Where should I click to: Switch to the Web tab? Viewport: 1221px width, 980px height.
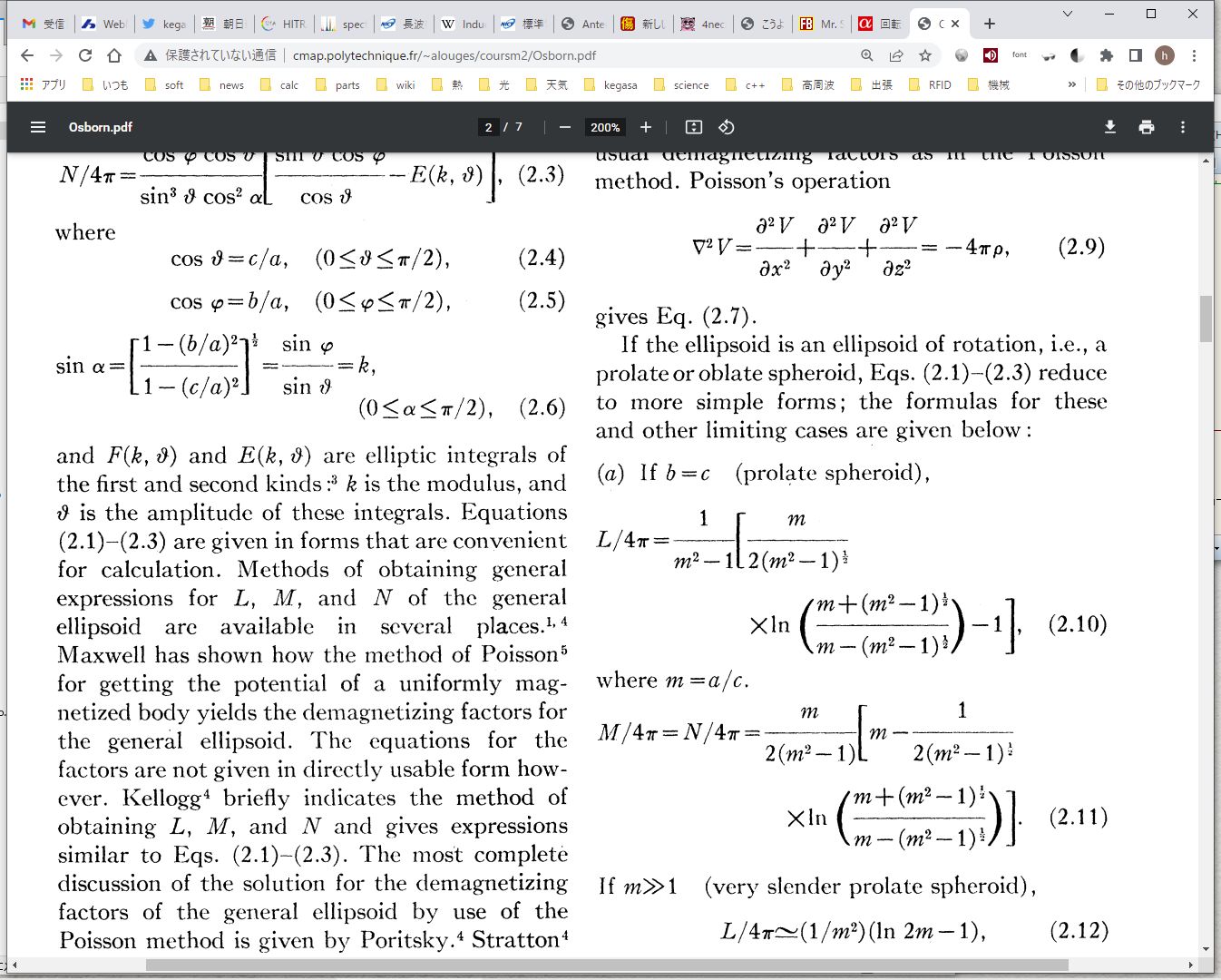[x=103, y=24]
